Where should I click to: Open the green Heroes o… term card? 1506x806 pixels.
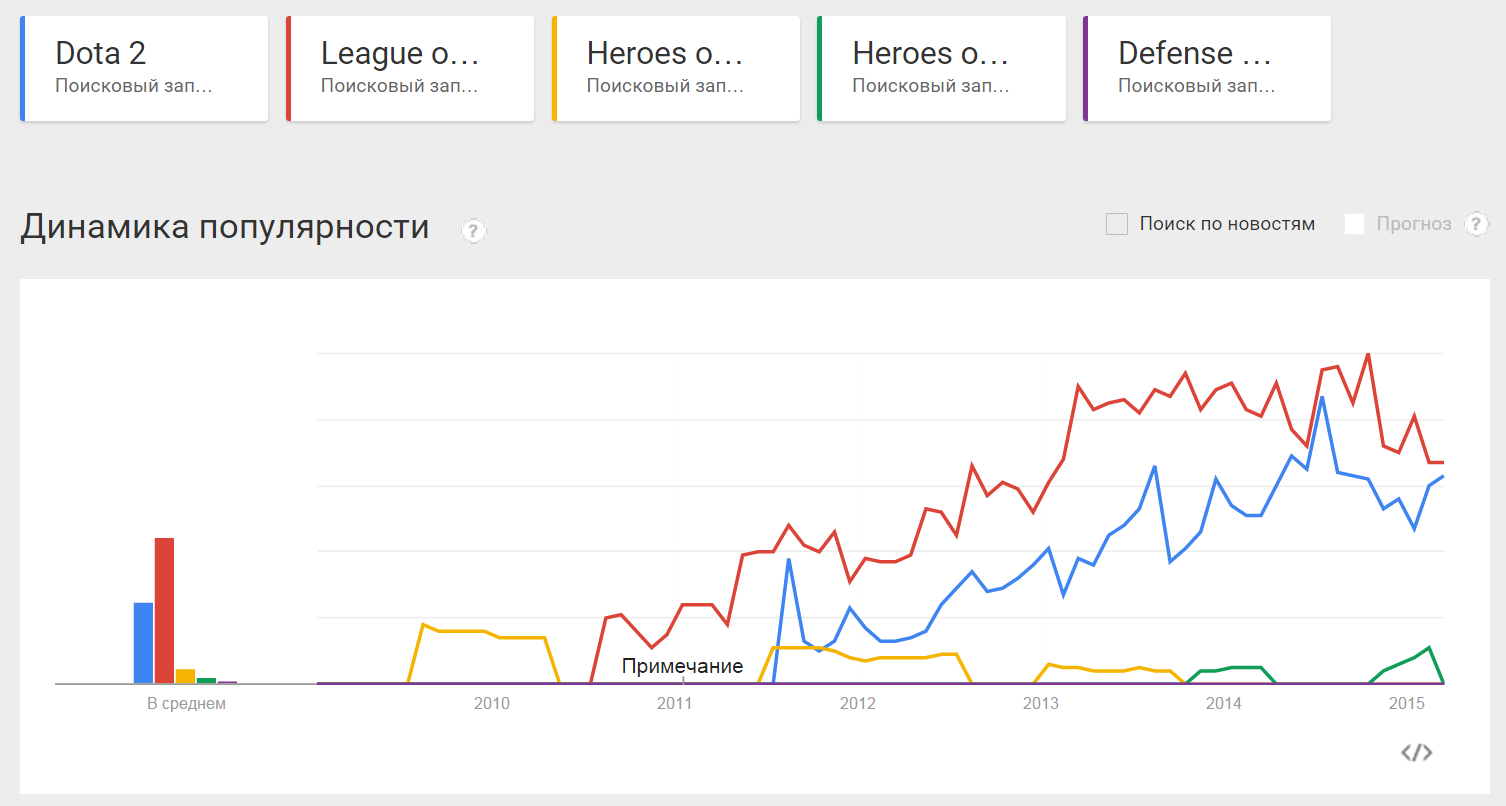pyautogui.click(x=941, y=68)
